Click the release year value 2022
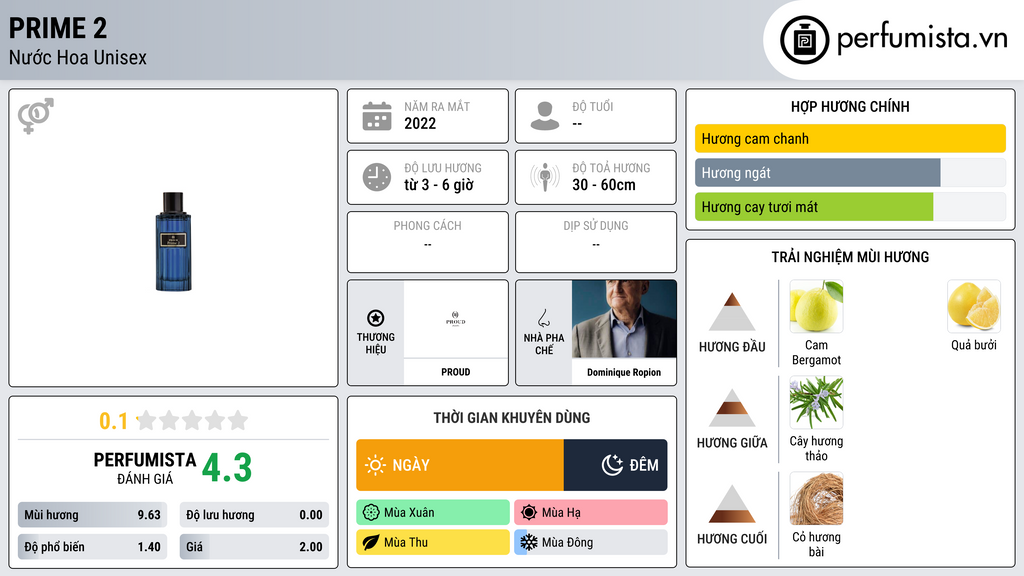Viewport: 1024px width, 576px height. coord(420,124)
